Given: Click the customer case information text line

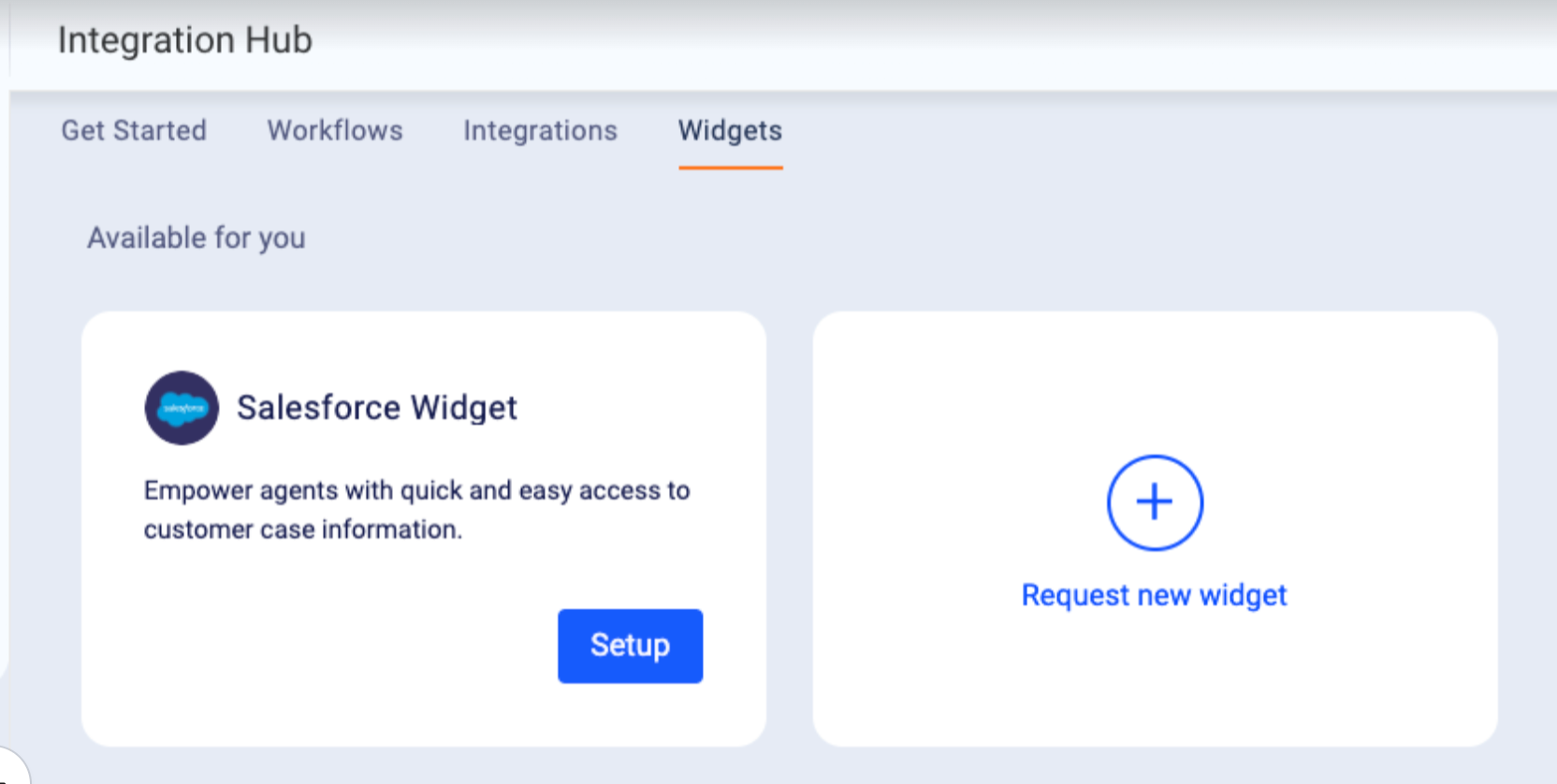Looking at the screenshot, I should 302,530.
